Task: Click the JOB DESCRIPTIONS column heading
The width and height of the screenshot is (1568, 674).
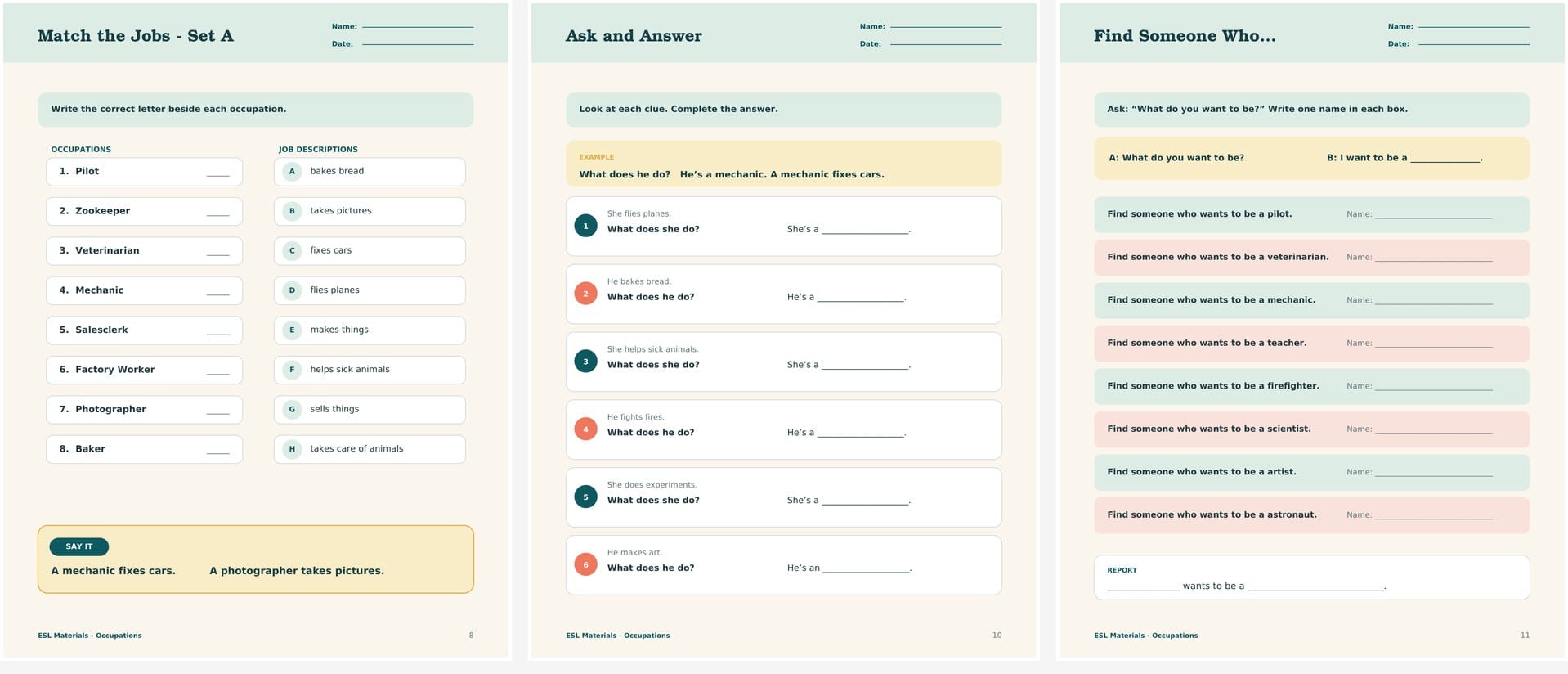Action: coord(318,150)
